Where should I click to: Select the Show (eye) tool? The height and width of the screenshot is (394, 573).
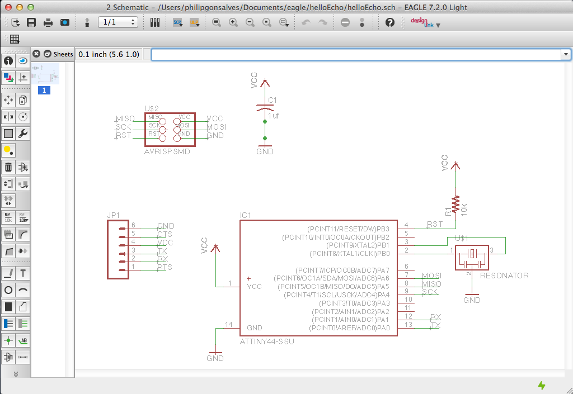(x=23, y=61)
